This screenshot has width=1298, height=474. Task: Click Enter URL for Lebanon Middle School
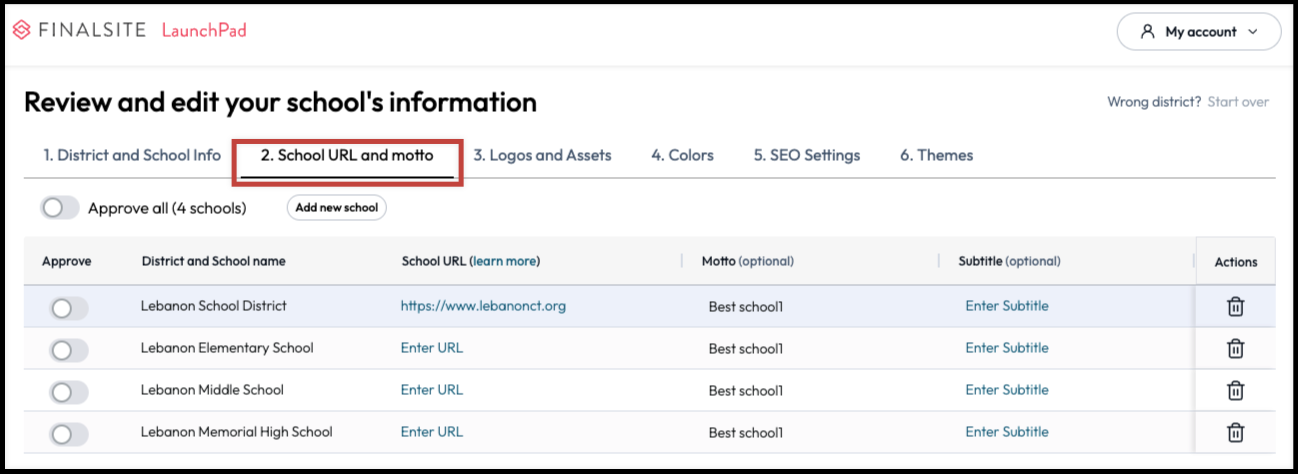pos(432,390)
